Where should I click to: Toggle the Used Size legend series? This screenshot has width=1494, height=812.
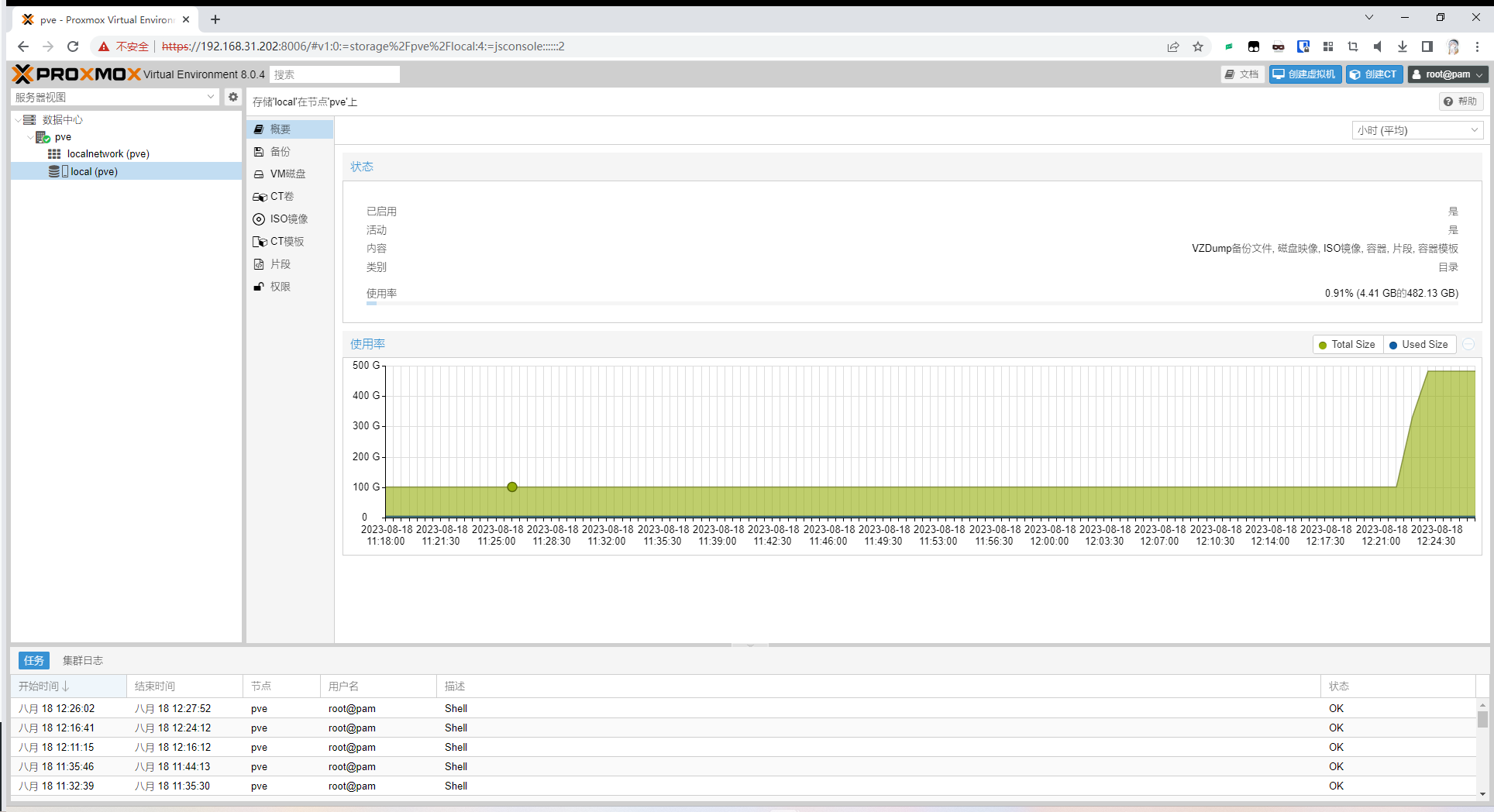(x=1418, y=345)
